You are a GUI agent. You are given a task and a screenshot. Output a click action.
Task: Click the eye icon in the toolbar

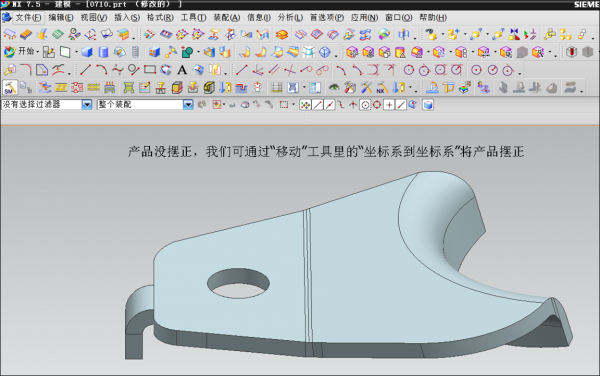click(x=334, y=88)
